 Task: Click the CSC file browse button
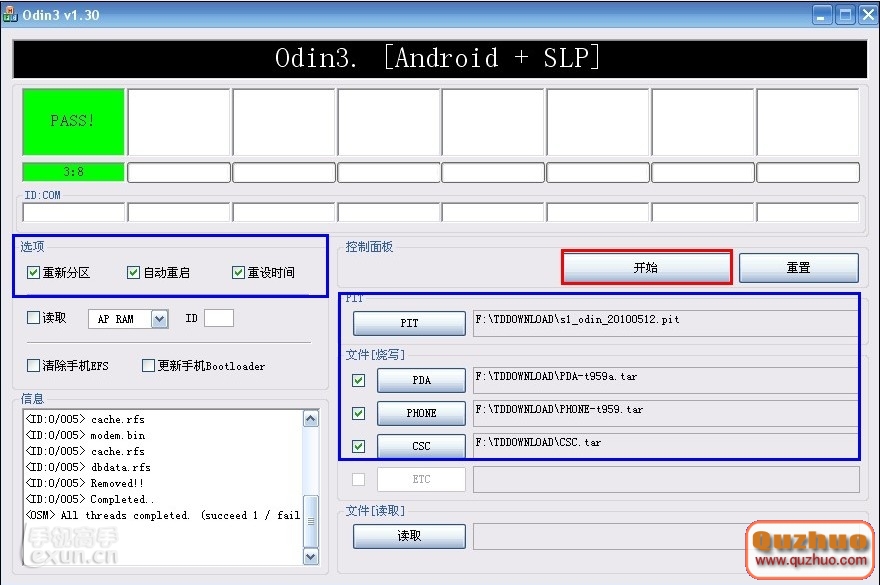point(421,446)
